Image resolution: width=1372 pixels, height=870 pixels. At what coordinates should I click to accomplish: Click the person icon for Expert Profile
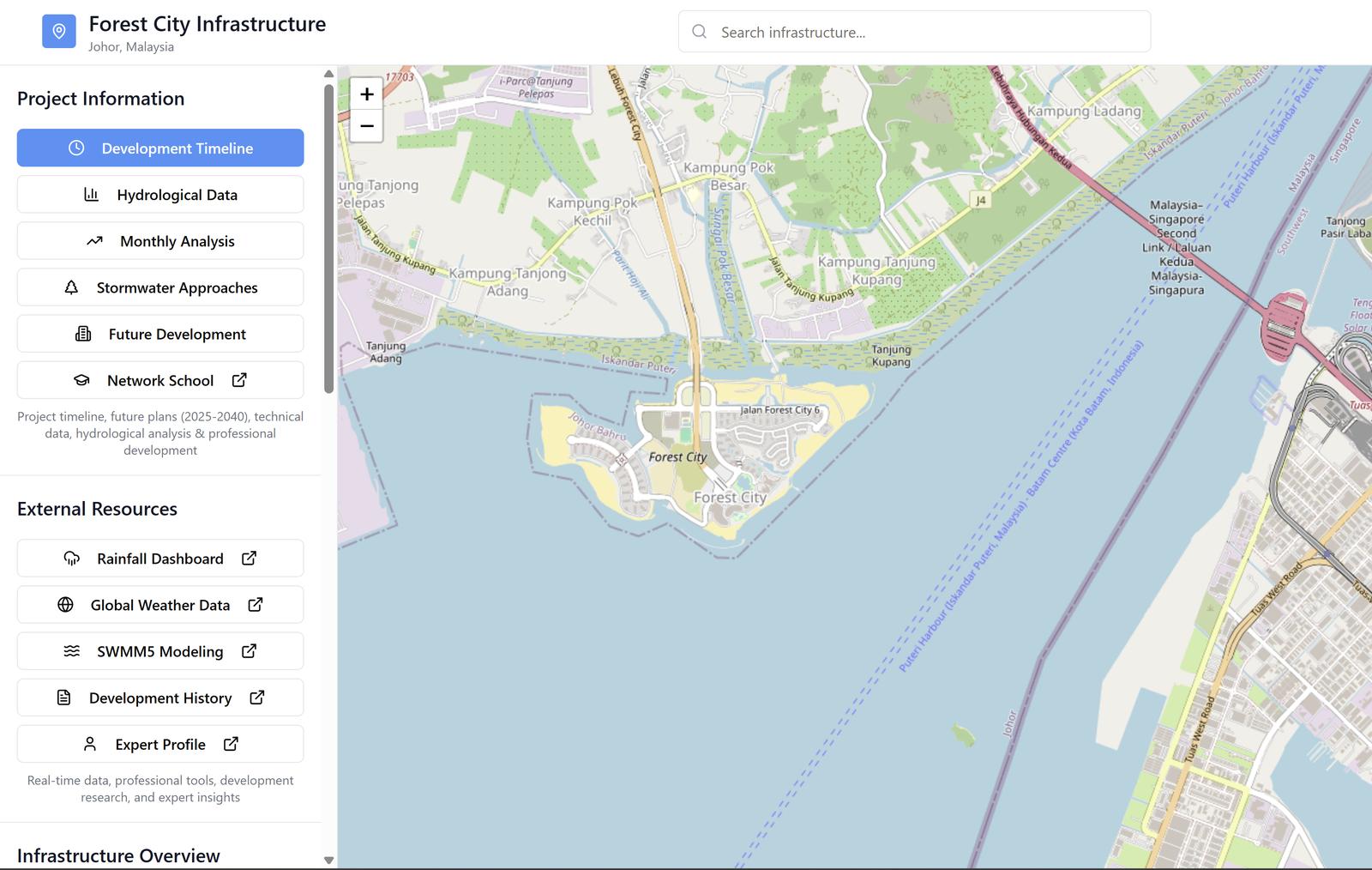click(90, 744)
